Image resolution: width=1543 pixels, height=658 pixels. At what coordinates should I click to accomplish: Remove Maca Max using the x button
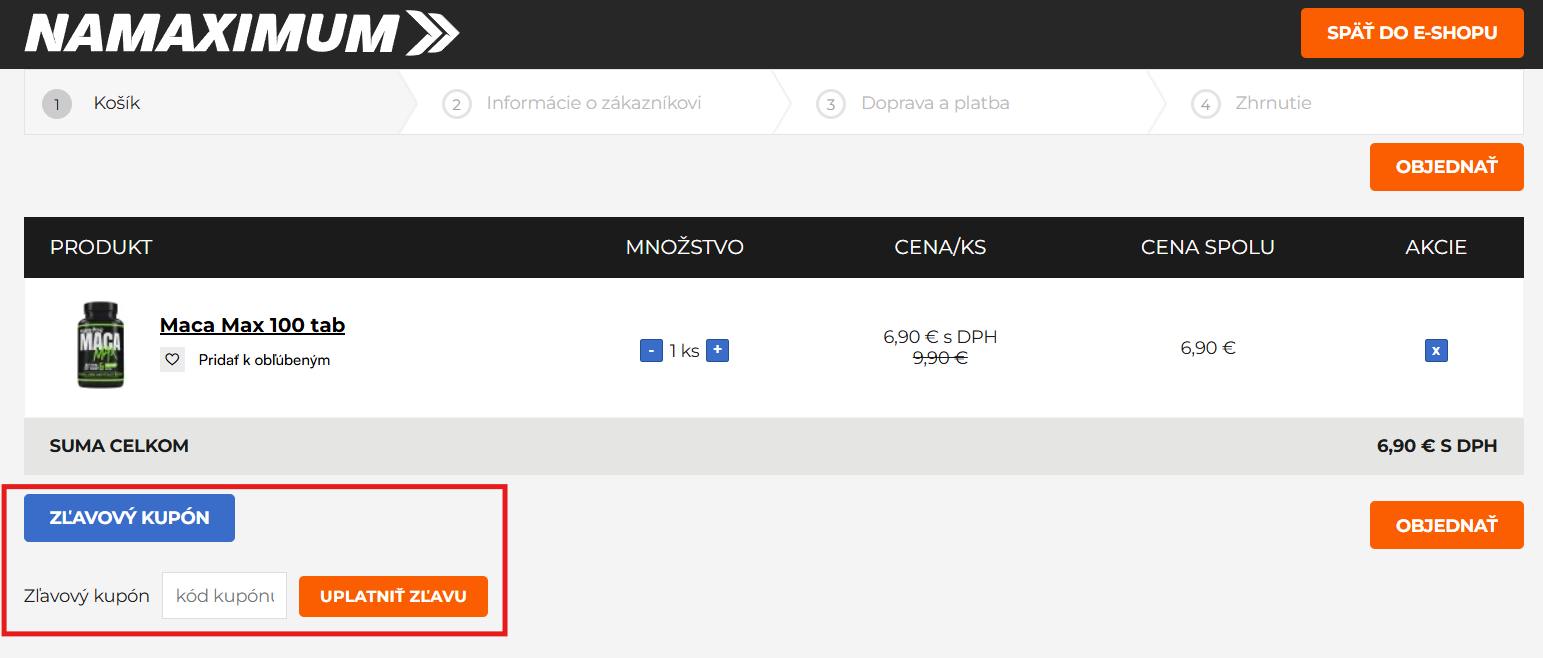point(1436,350)
